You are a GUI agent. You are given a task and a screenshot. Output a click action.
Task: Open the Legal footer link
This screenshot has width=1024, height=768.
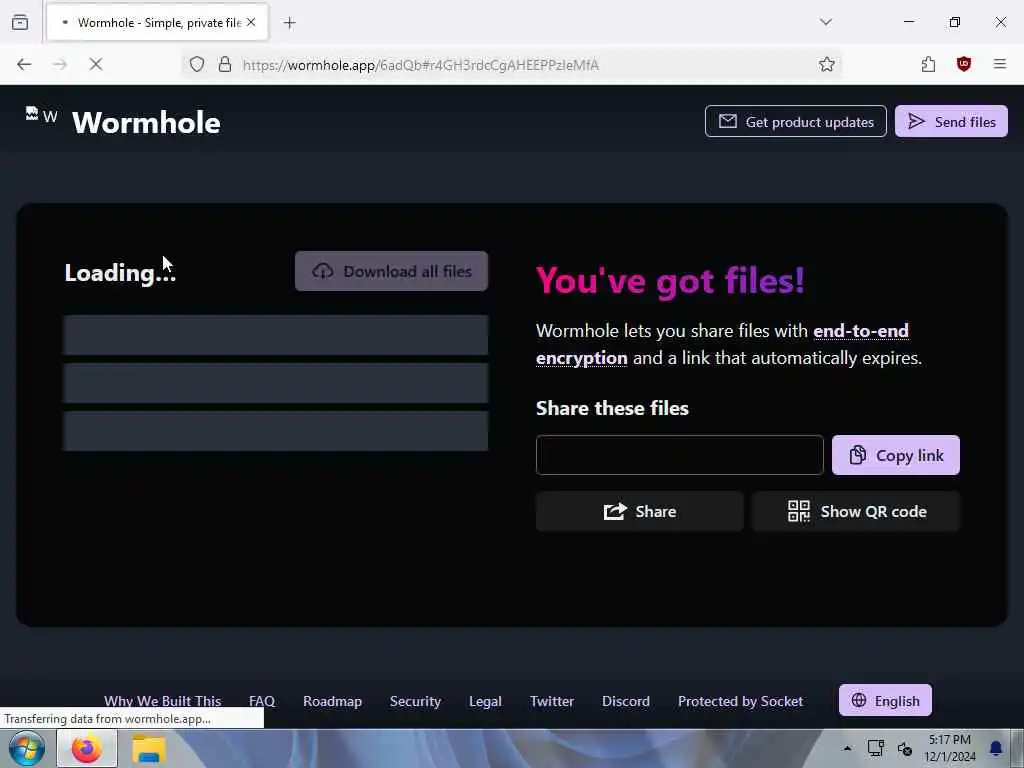(x=485, y=701)
